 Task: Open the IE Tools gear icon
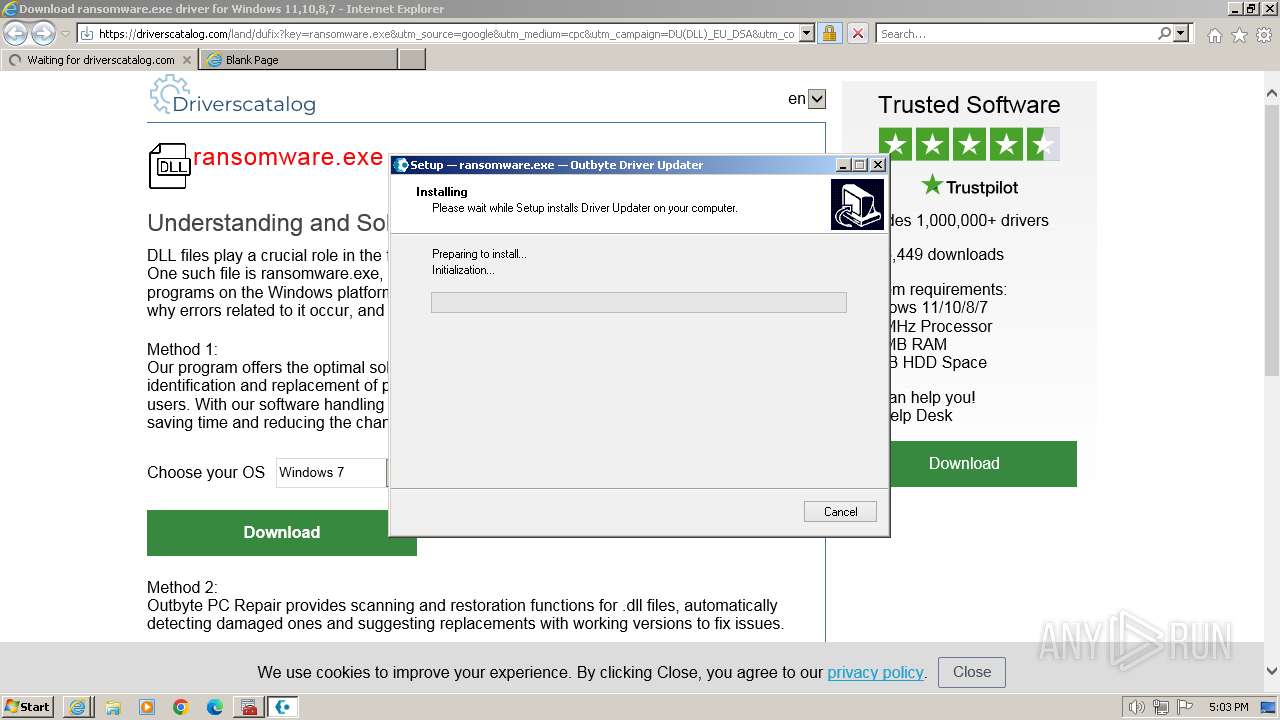click(1264, 35)
